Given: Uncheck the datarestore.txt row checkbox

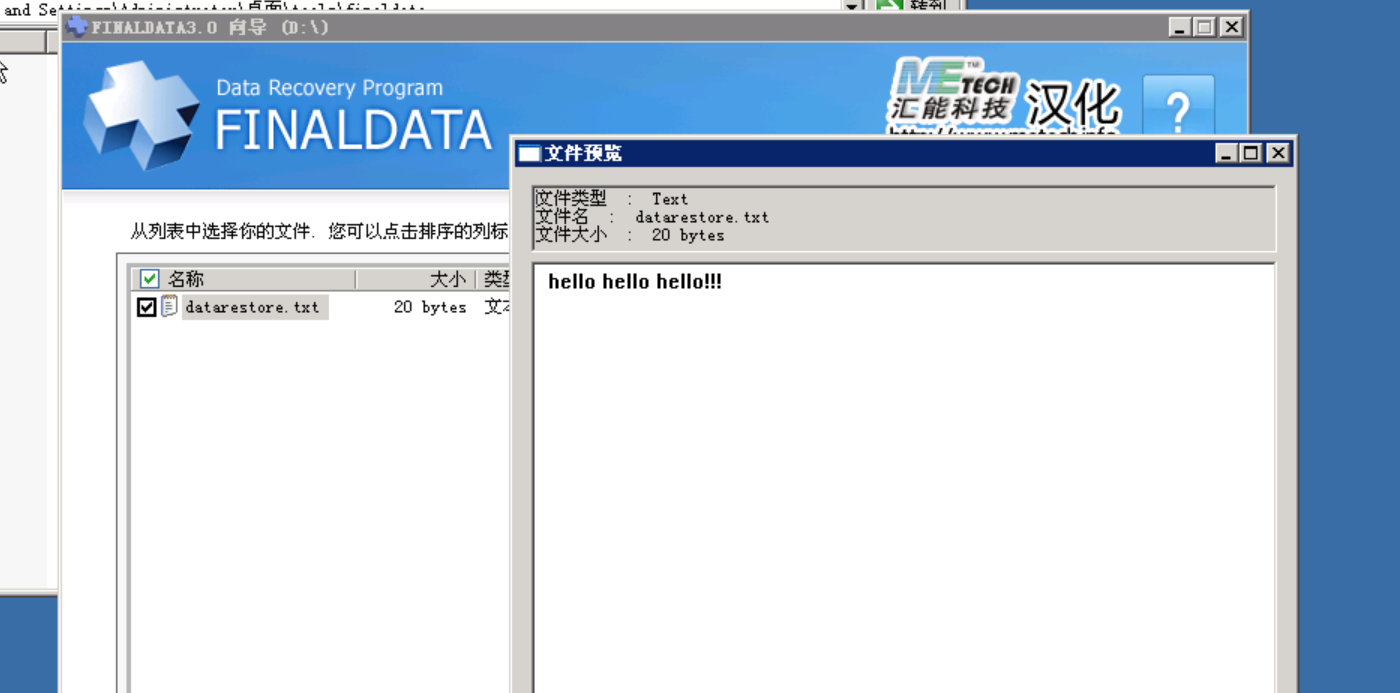Looking at the screenshot, I should click(146, 307).
